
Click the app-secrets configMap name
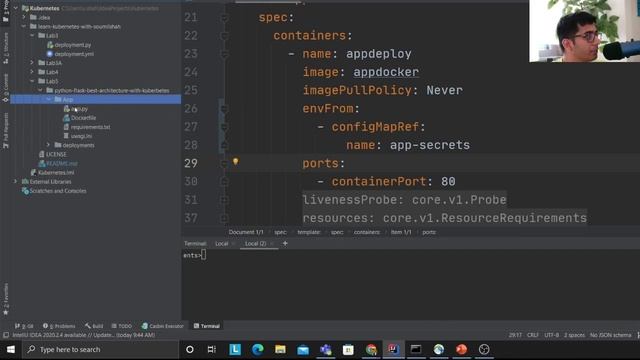tap(430, 145)
